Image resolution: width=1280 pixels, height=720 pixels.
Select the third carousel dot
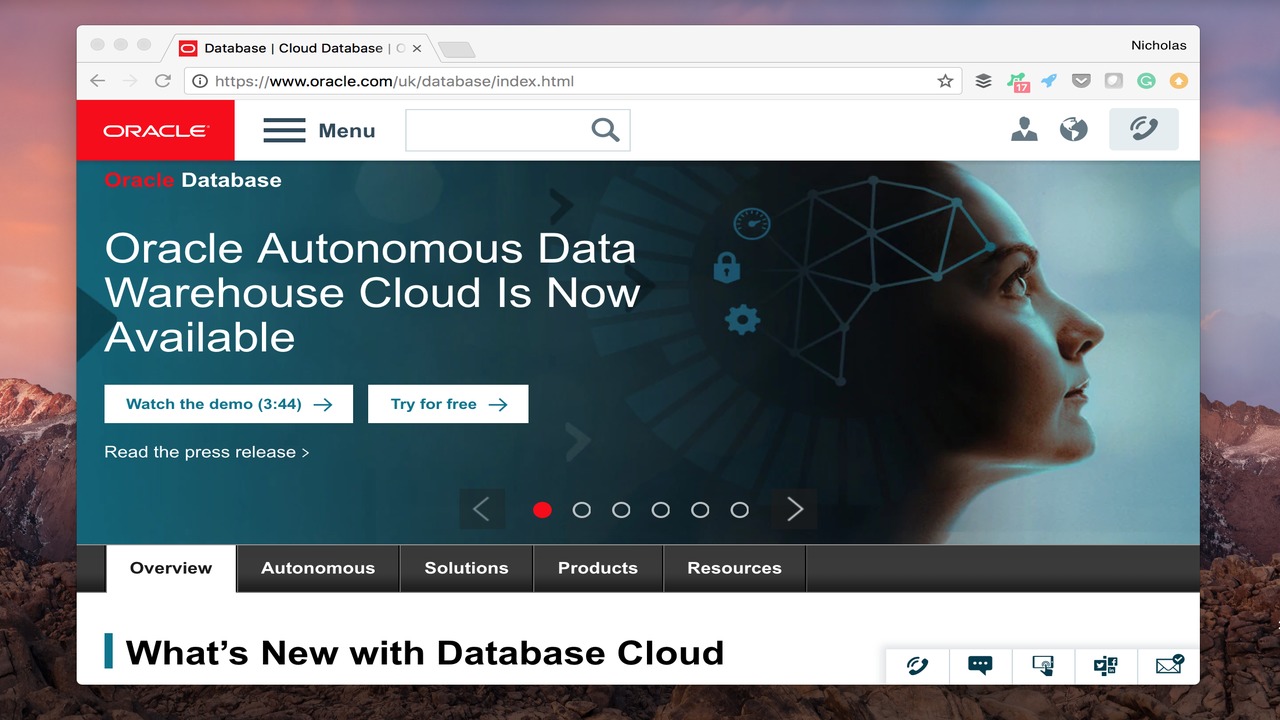point(621,510)
